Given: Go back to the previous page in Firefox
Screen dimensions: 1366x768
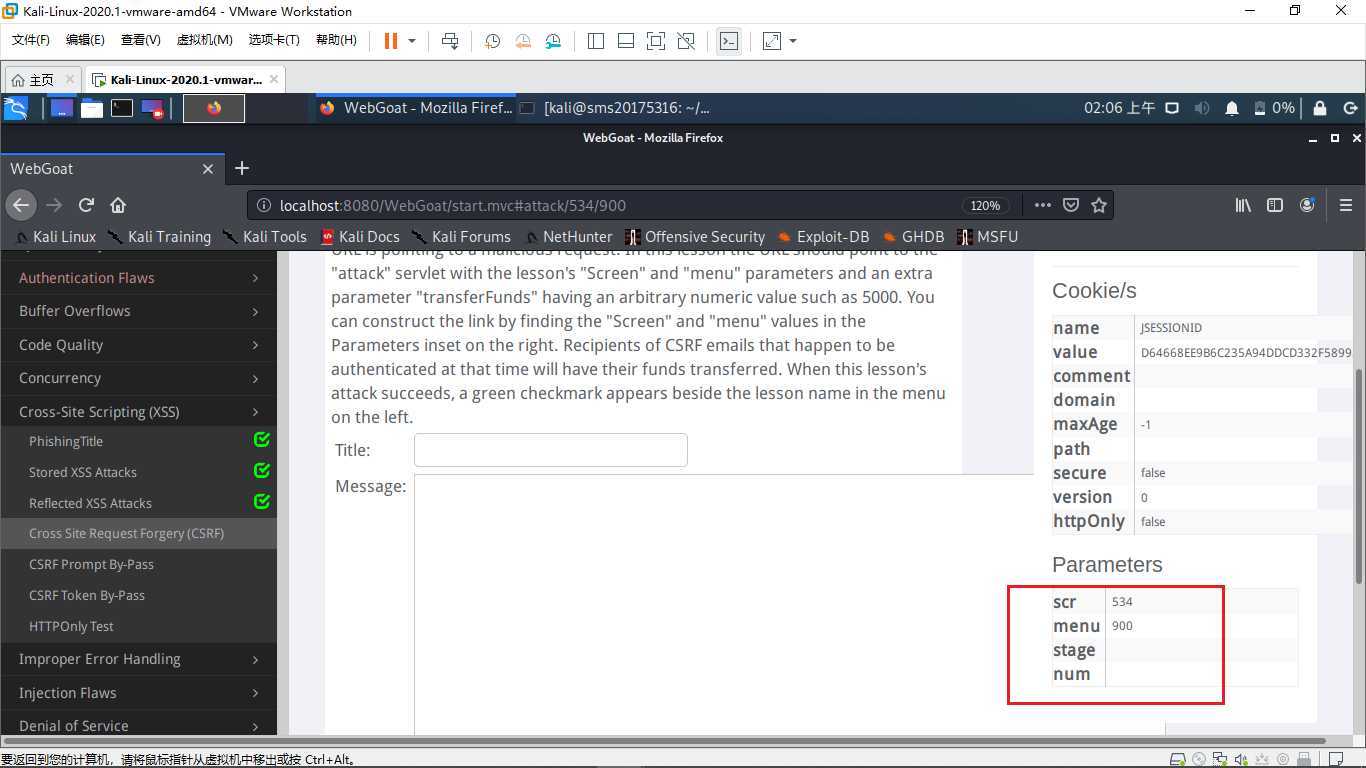Looking at the screenshot, I should [21, 205].
